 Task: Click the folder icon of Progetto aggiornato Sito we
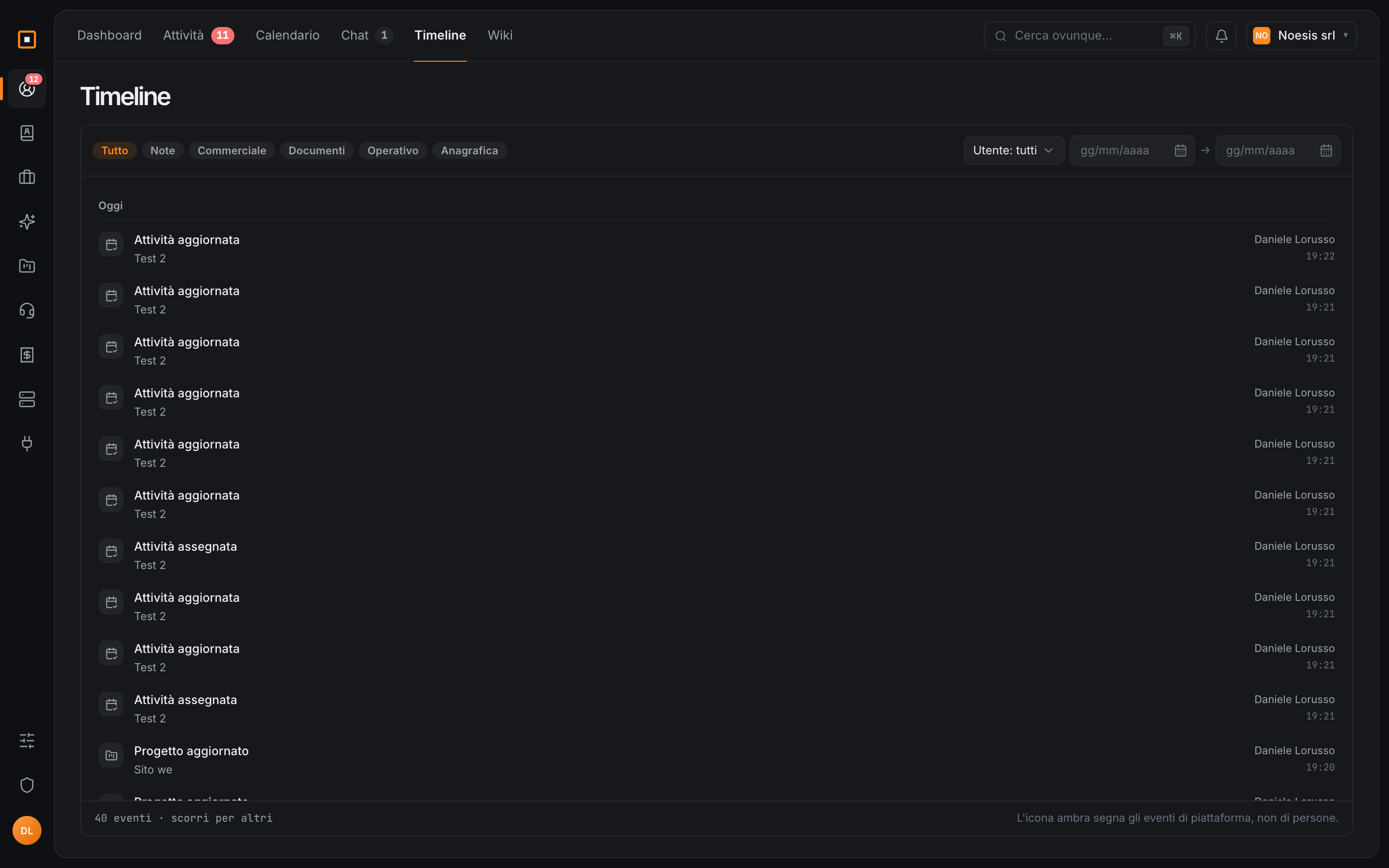(x=111, y=756)
